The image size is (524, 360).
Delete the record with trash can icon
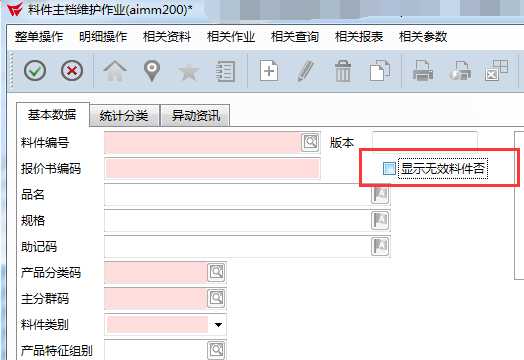click(x=343, y=71)
